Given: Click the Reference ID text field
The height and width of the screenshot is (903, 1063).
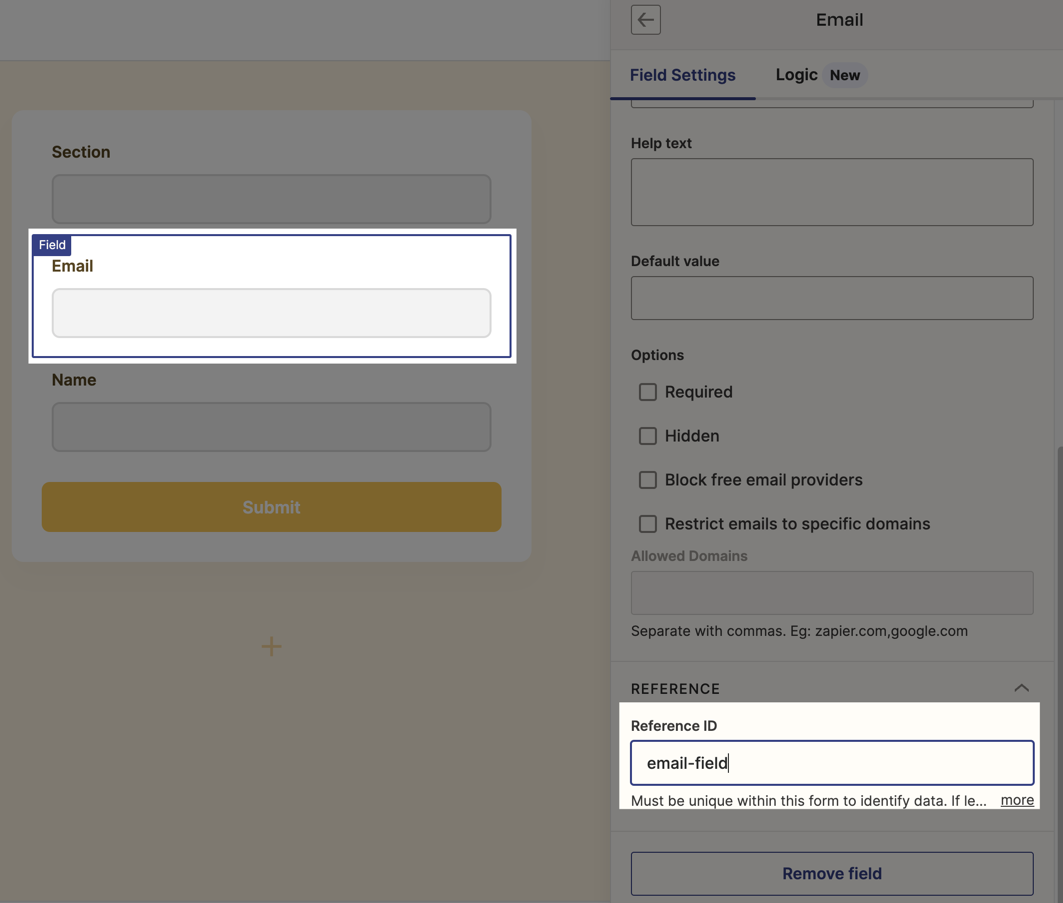Looking at the screenshot, I should 831,763.
